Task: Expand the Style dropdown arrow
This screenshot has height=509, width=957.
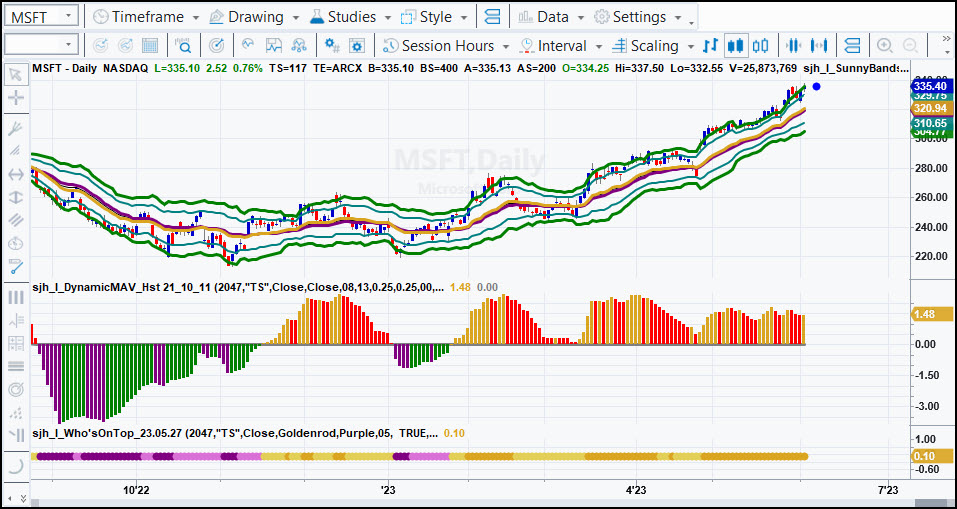Action: click(x=464, y=18)
